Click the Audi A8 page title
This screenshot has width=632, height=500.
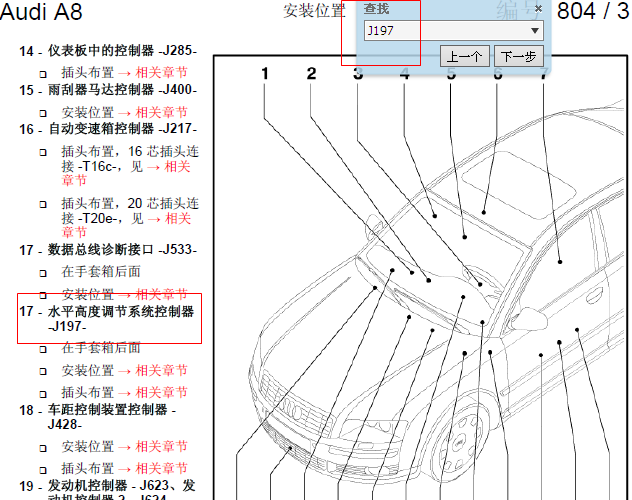coord(41,11)
